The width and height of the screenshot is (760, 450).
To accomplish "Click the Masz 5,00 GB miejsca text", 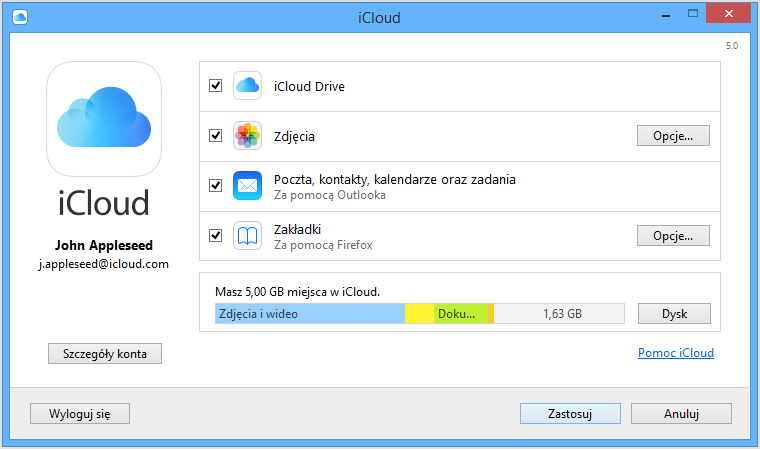I will pos(297,292).
